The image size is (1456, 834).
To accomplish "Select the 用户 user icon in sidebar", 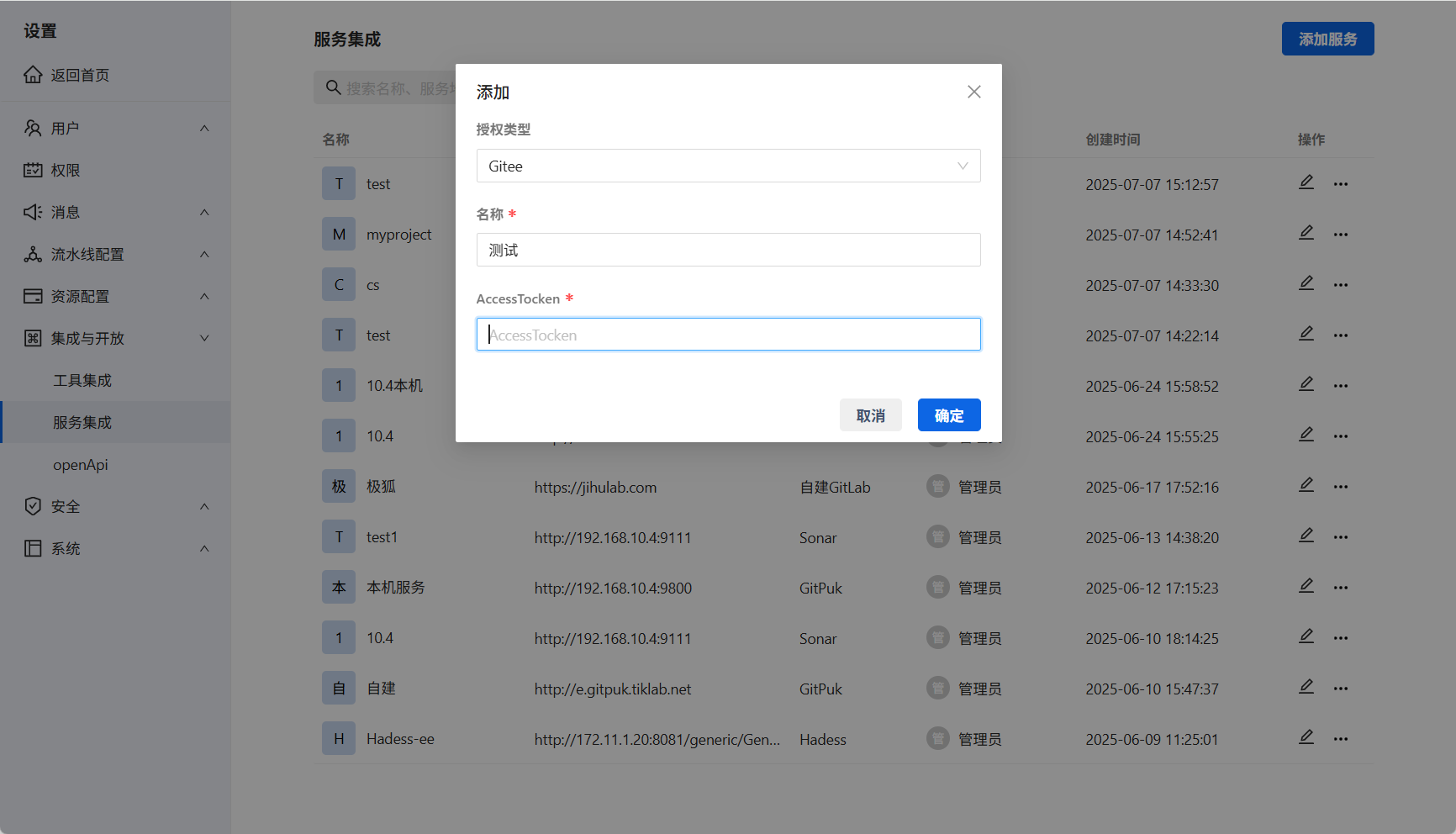I will point(32,128).
